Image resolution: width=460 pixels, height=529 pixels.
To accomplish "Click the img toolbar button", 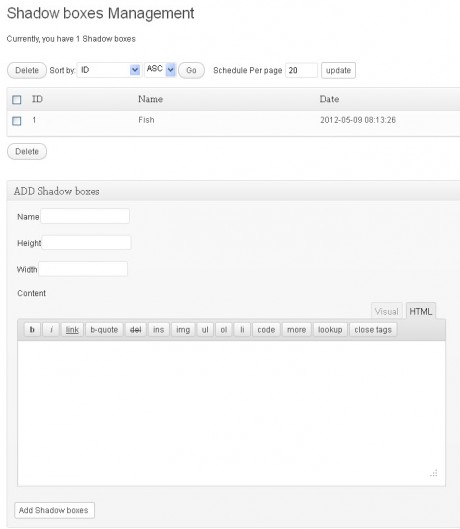I will coord(183,329).
